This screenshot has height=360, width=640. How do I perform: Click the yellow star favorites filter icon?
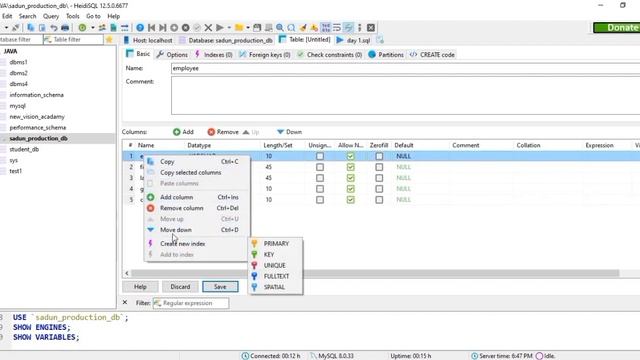(x=109, y=40)
